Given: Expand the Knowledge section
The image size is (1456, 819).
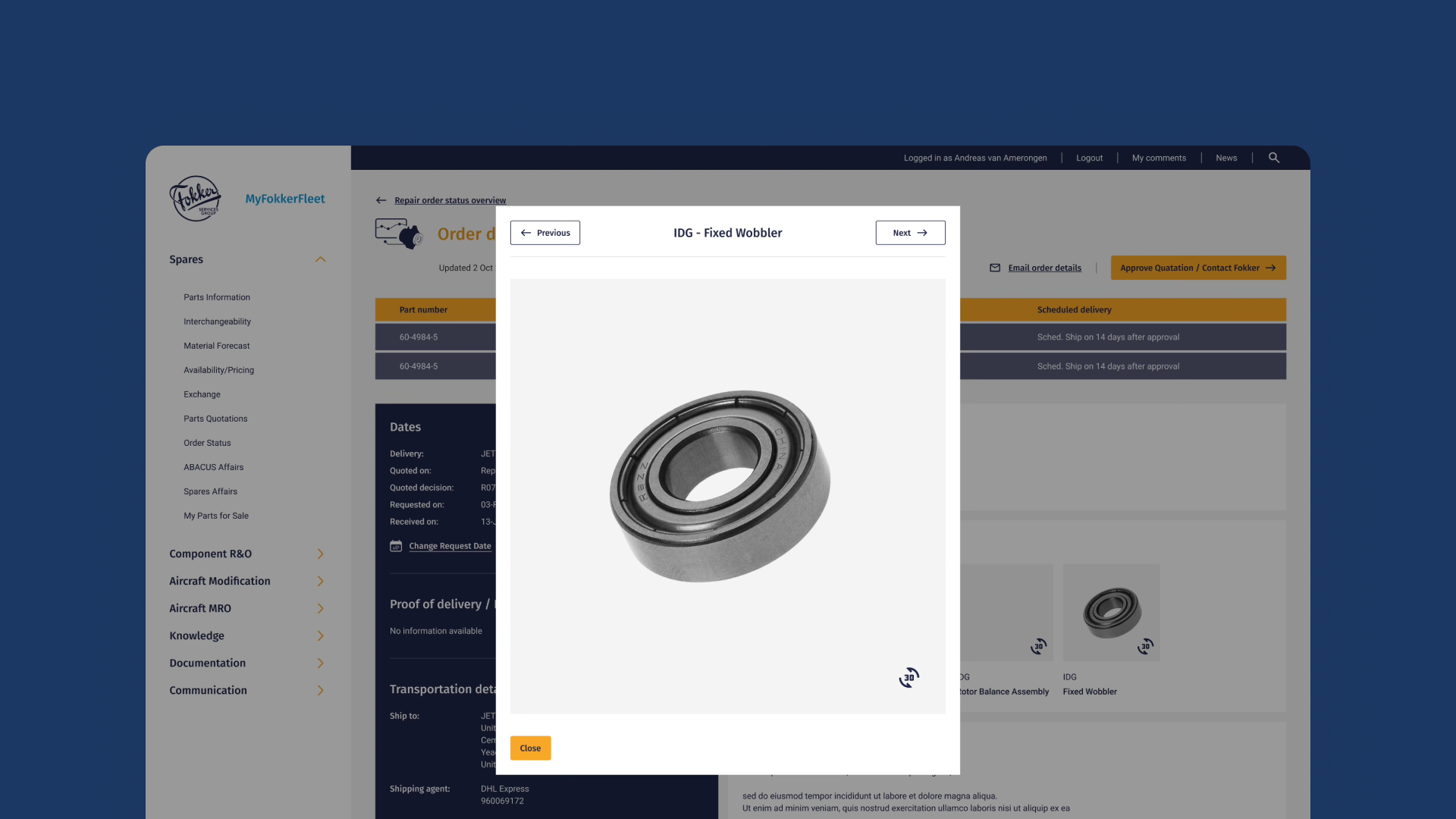Looking at the screenshot, I should point(321,635).
